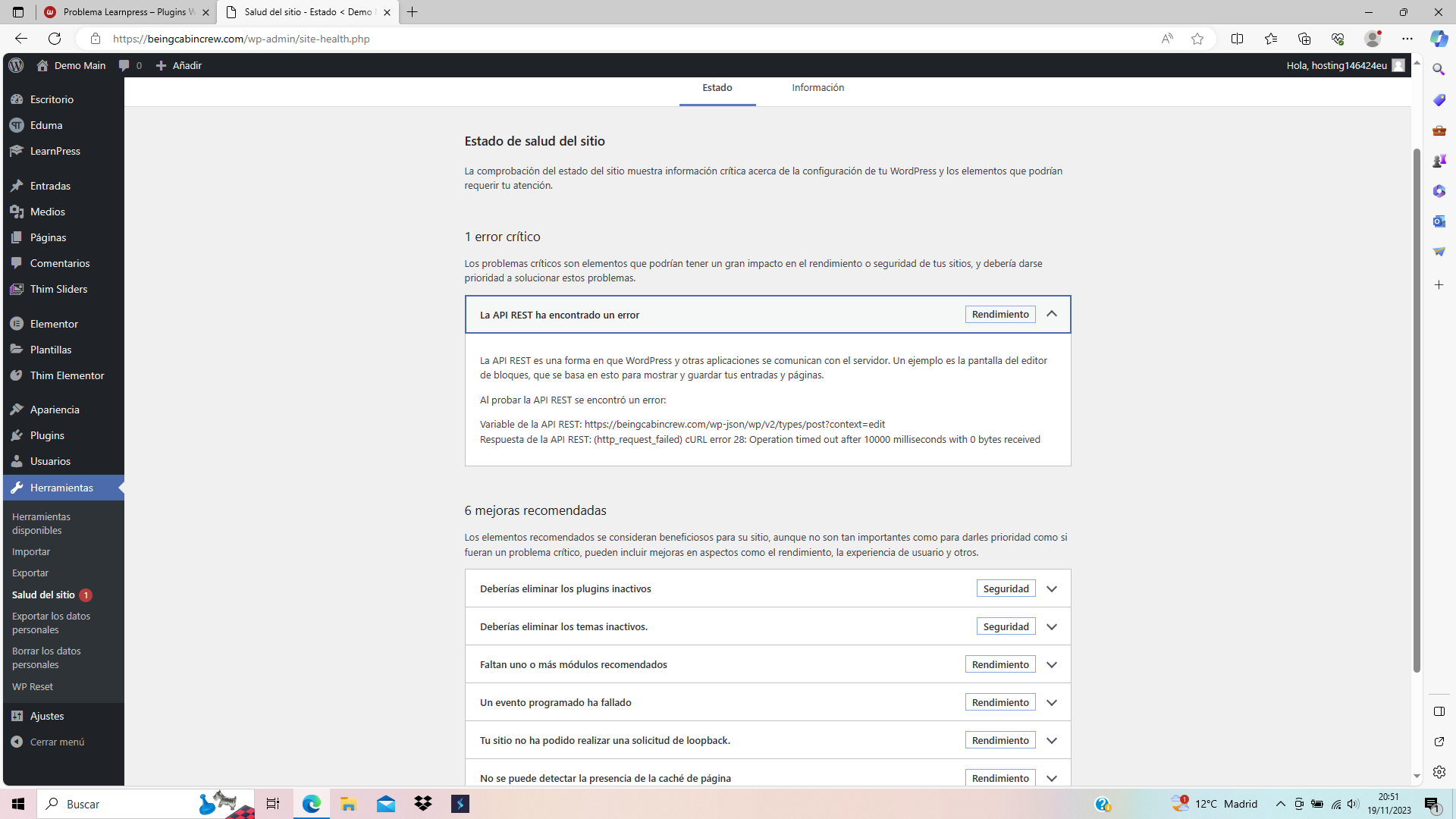Screen dimensions: 1456x819
Task: Open Borrar los datos personales link
Action: (46, 657)
